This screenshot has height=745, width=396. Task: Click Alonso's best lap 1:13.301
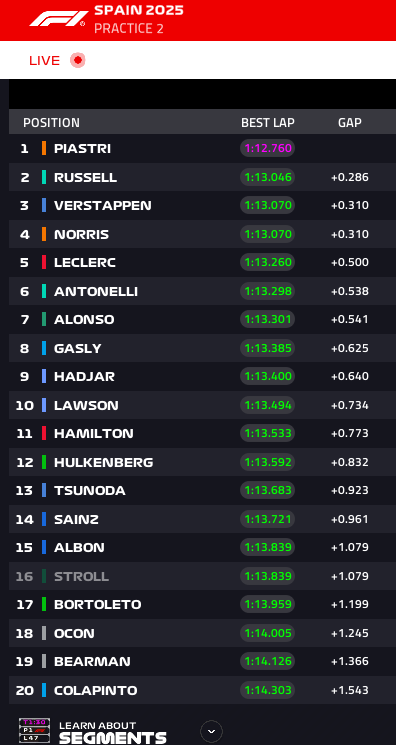coord(268,319)
